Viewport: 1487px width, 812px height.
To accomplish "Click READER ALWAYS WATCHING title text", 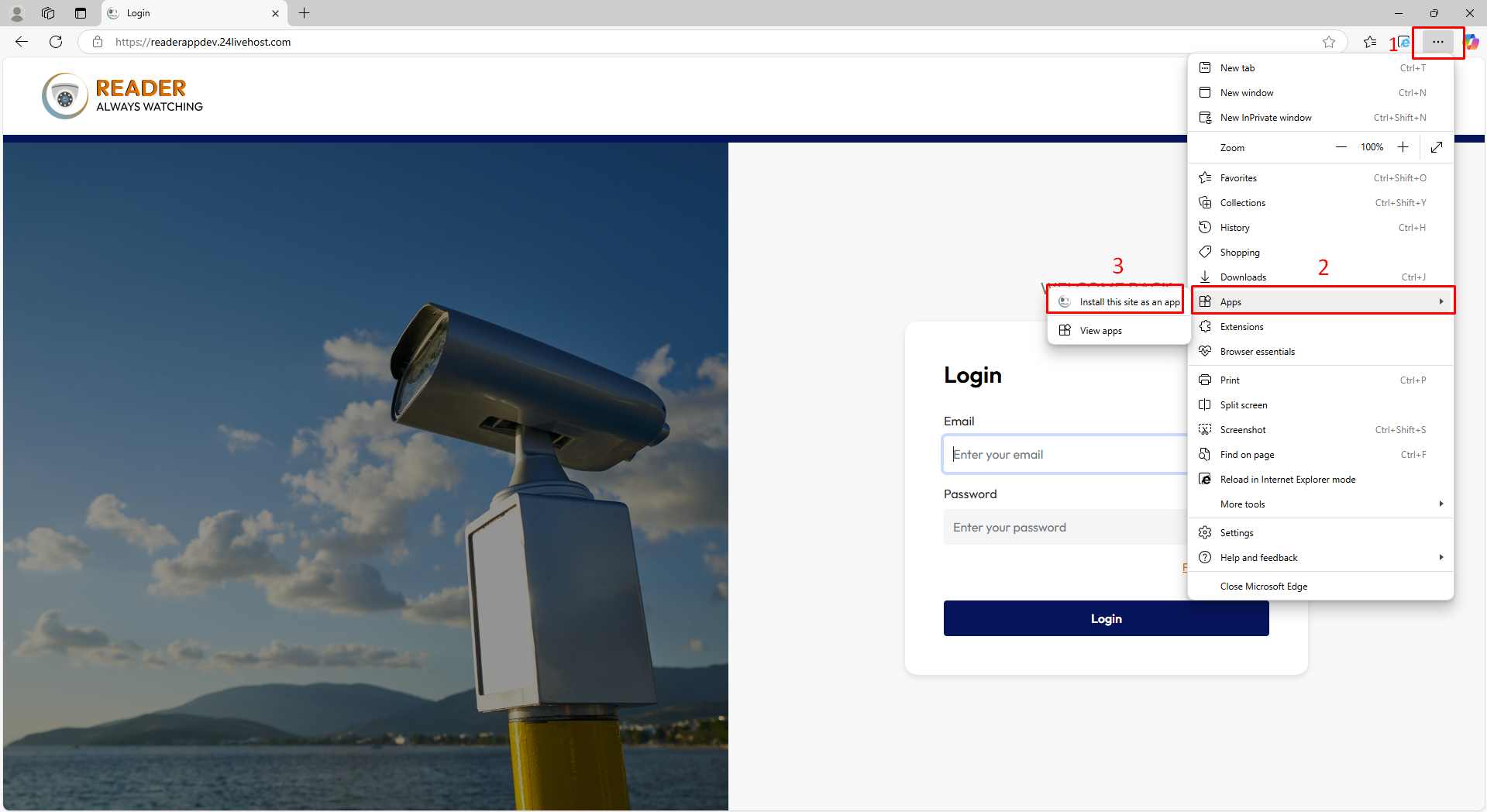I will [x=150, y=96].
